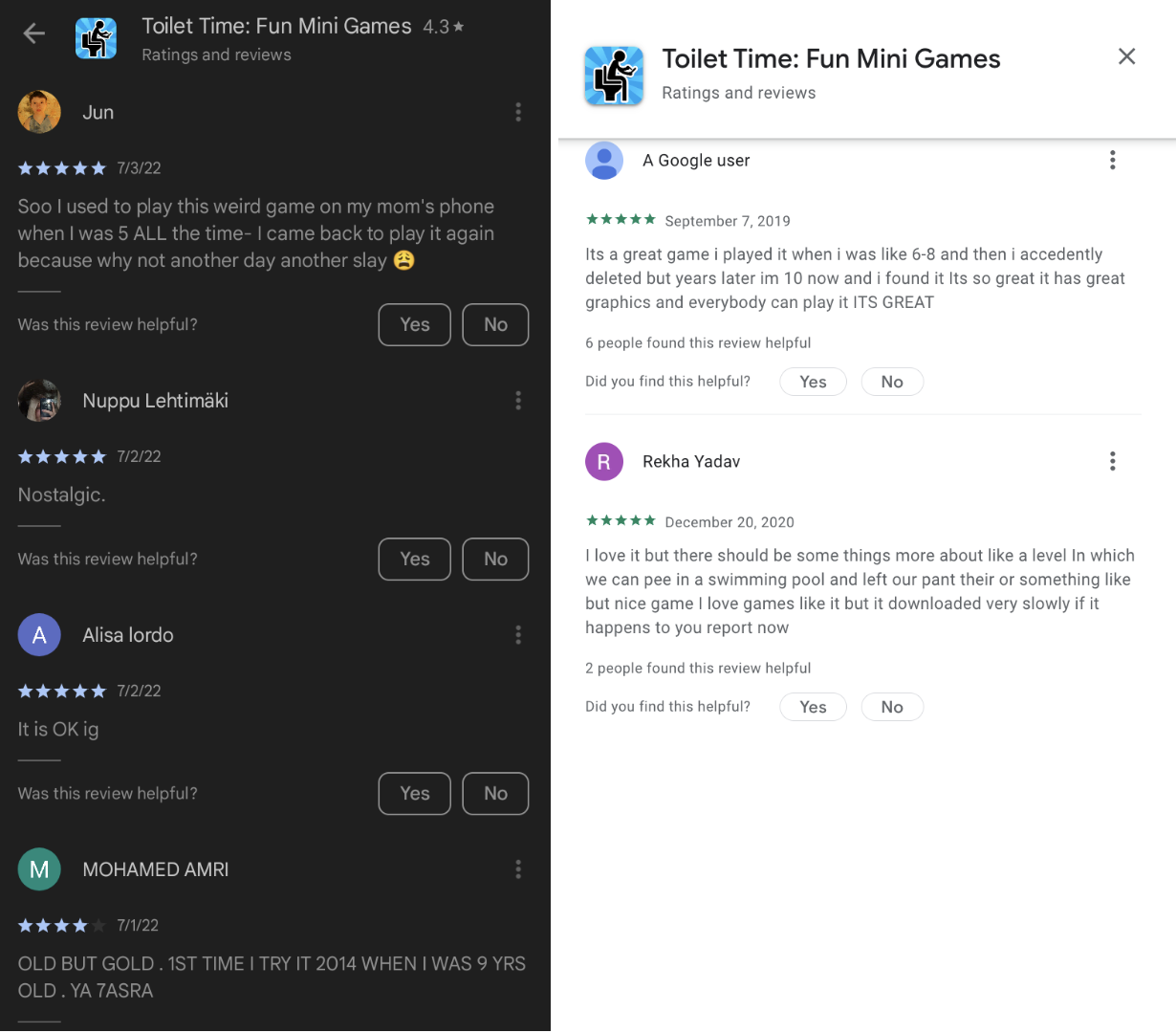Open the three-dot menu for A Google user's review
This screenshot has height=1033, width=1176.
point(1112,160)
